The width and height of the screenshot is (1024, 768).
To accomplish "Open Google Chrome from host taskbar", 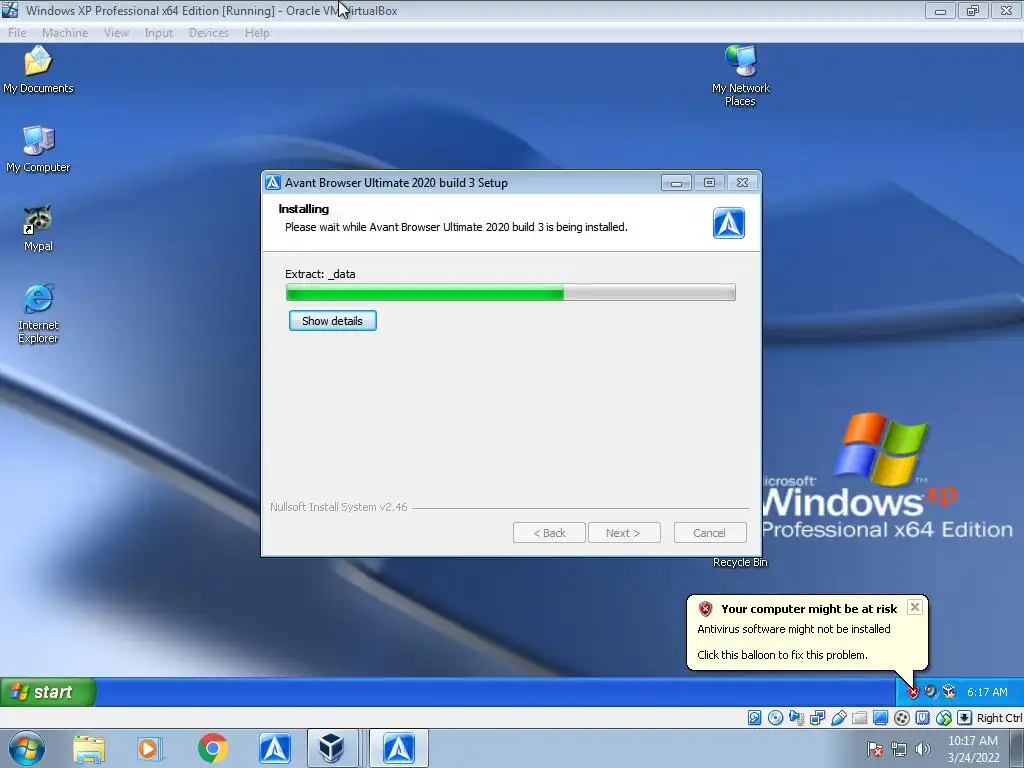I will [213, 748].
